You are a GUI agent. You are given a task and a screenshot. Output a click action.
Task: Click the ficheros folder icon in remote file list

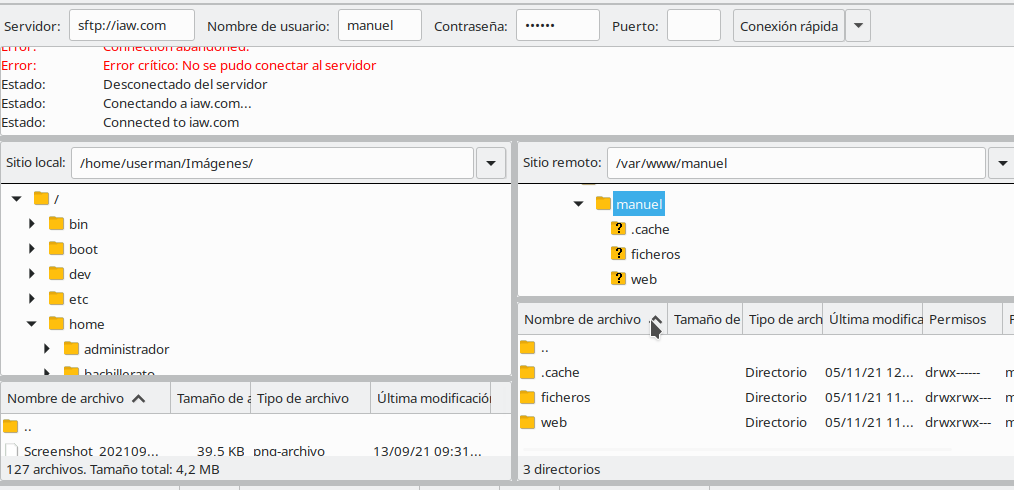click(x=528, y=397)
